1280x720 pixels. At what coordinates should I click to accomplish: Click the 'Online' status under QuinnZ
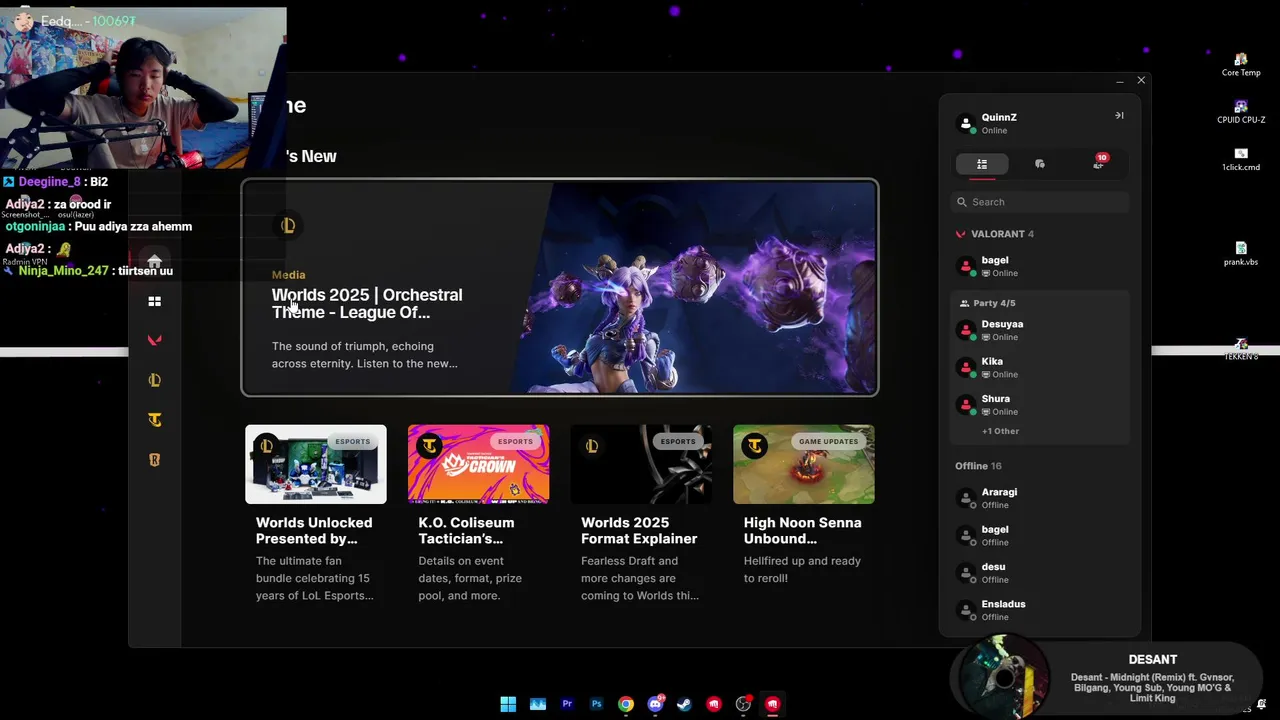point(994,131)
